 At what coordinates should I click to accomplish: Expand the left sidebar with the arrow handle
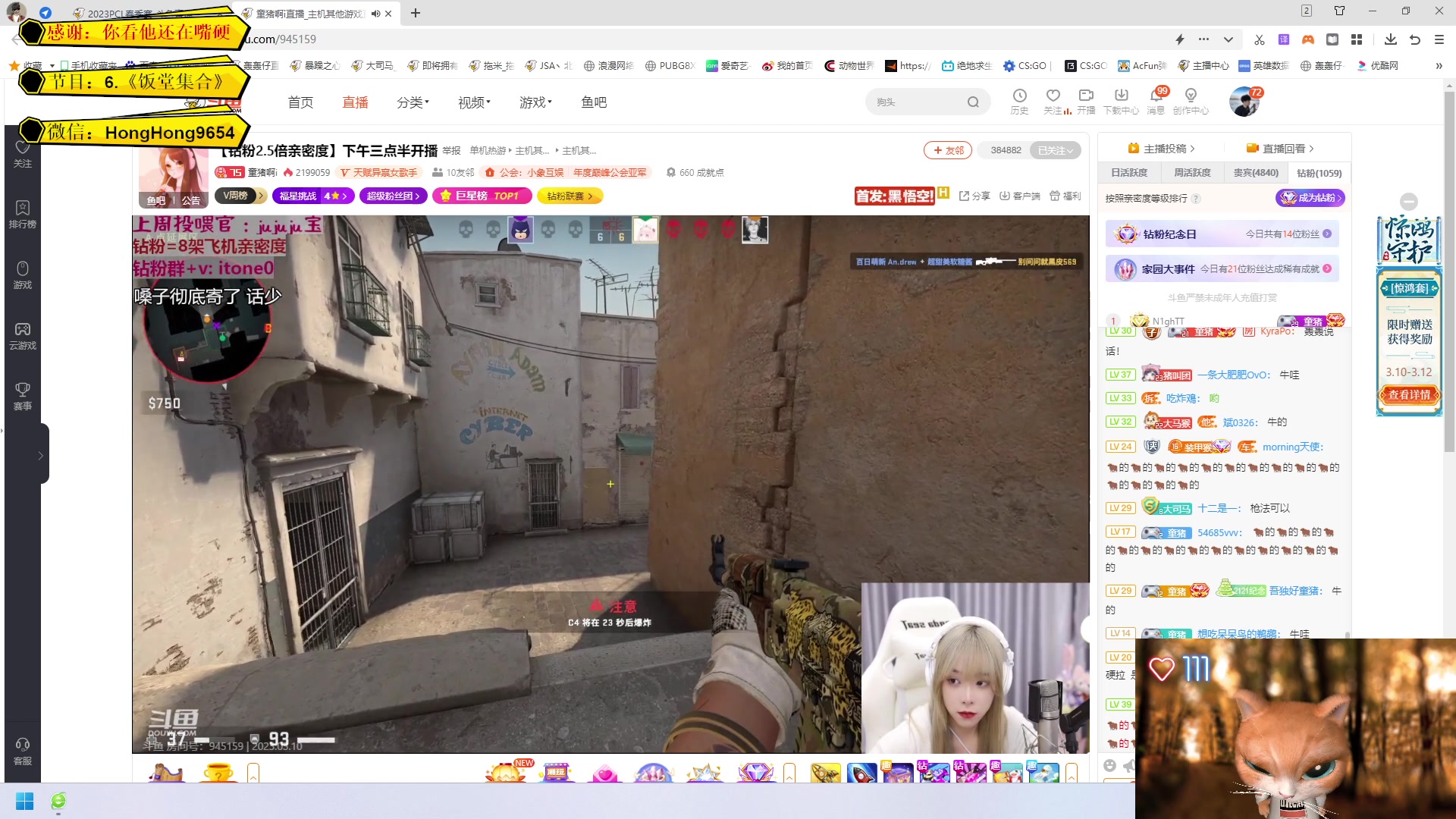tap(41, 455)
